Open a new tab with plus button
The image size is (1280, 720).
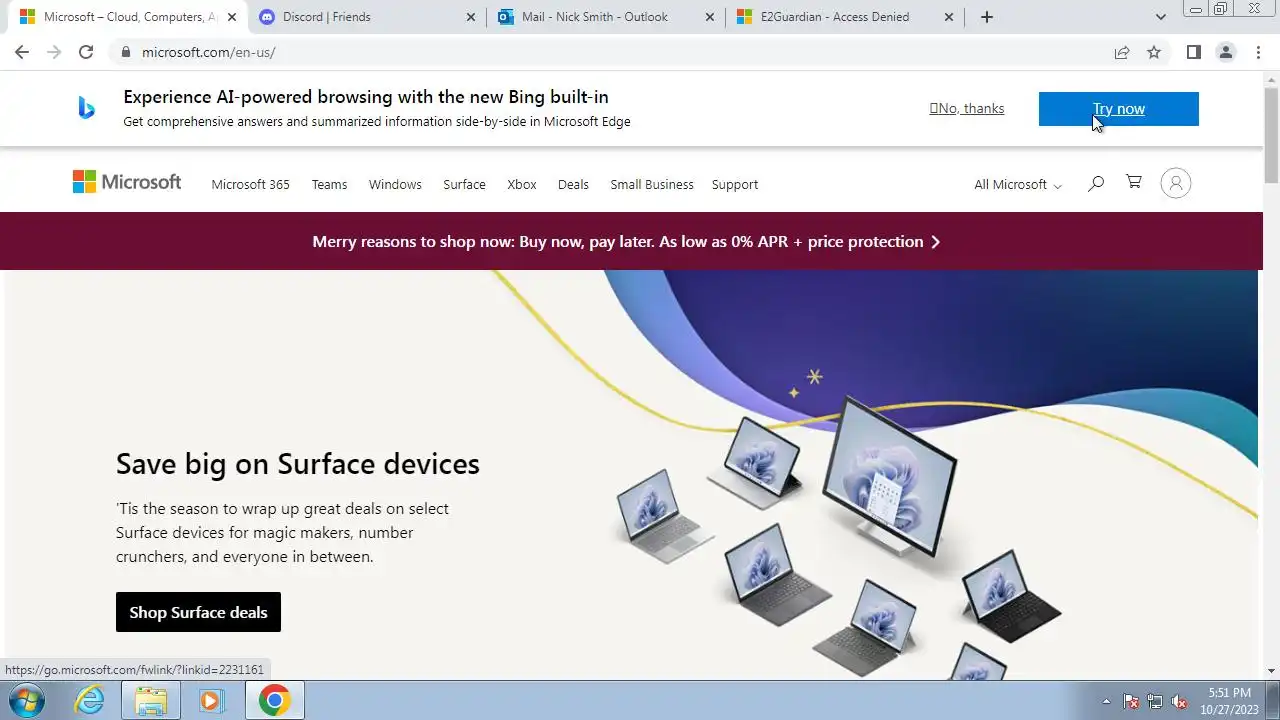click(987, 17)
